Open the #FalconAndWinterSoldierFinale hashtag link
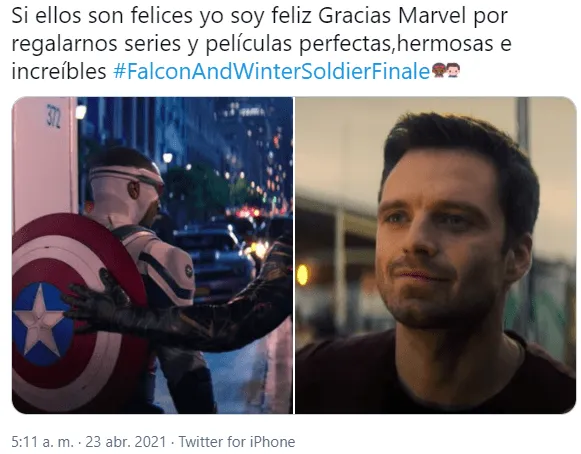581x454 pixels. click(271, 71)
